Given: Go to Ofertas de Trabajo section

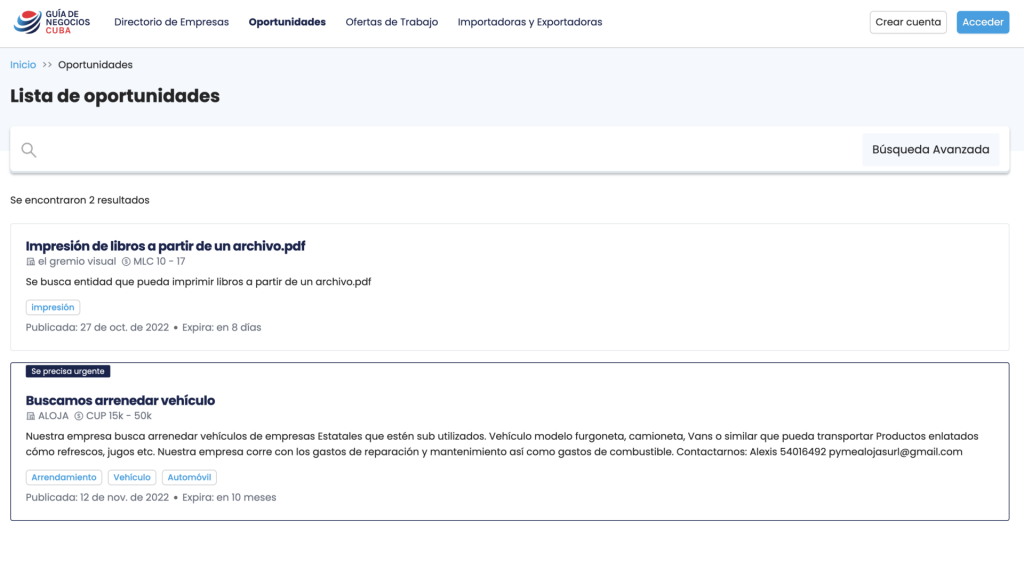Looking at the screenshot, I should (391, 22).
